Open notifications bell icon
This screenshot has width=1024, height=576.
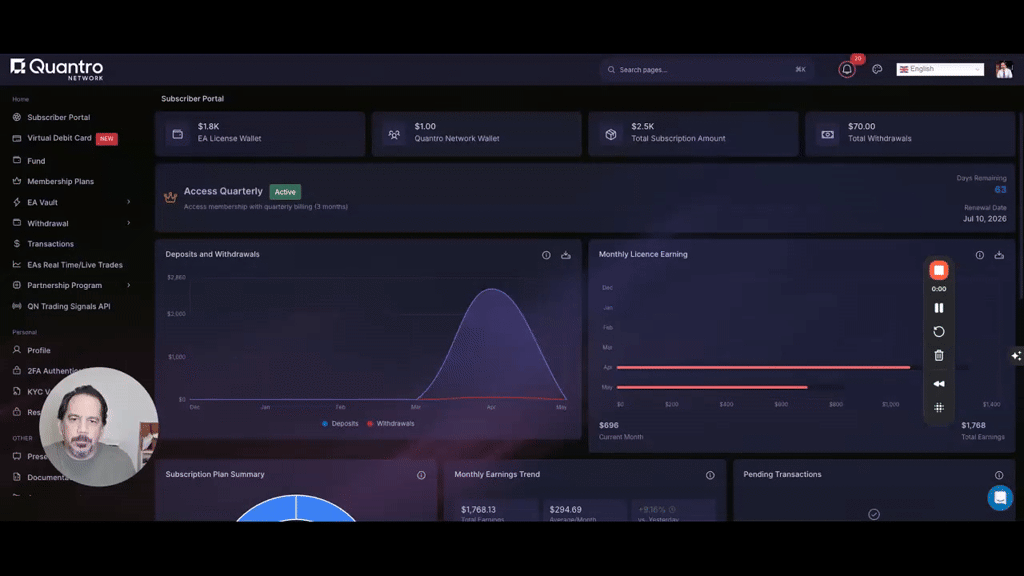(846, 69)
